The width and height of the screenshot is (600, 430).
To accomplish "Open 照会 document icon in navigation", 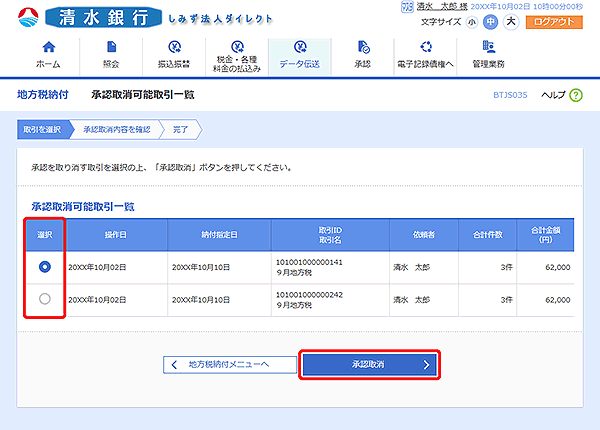I will point(110,47).
